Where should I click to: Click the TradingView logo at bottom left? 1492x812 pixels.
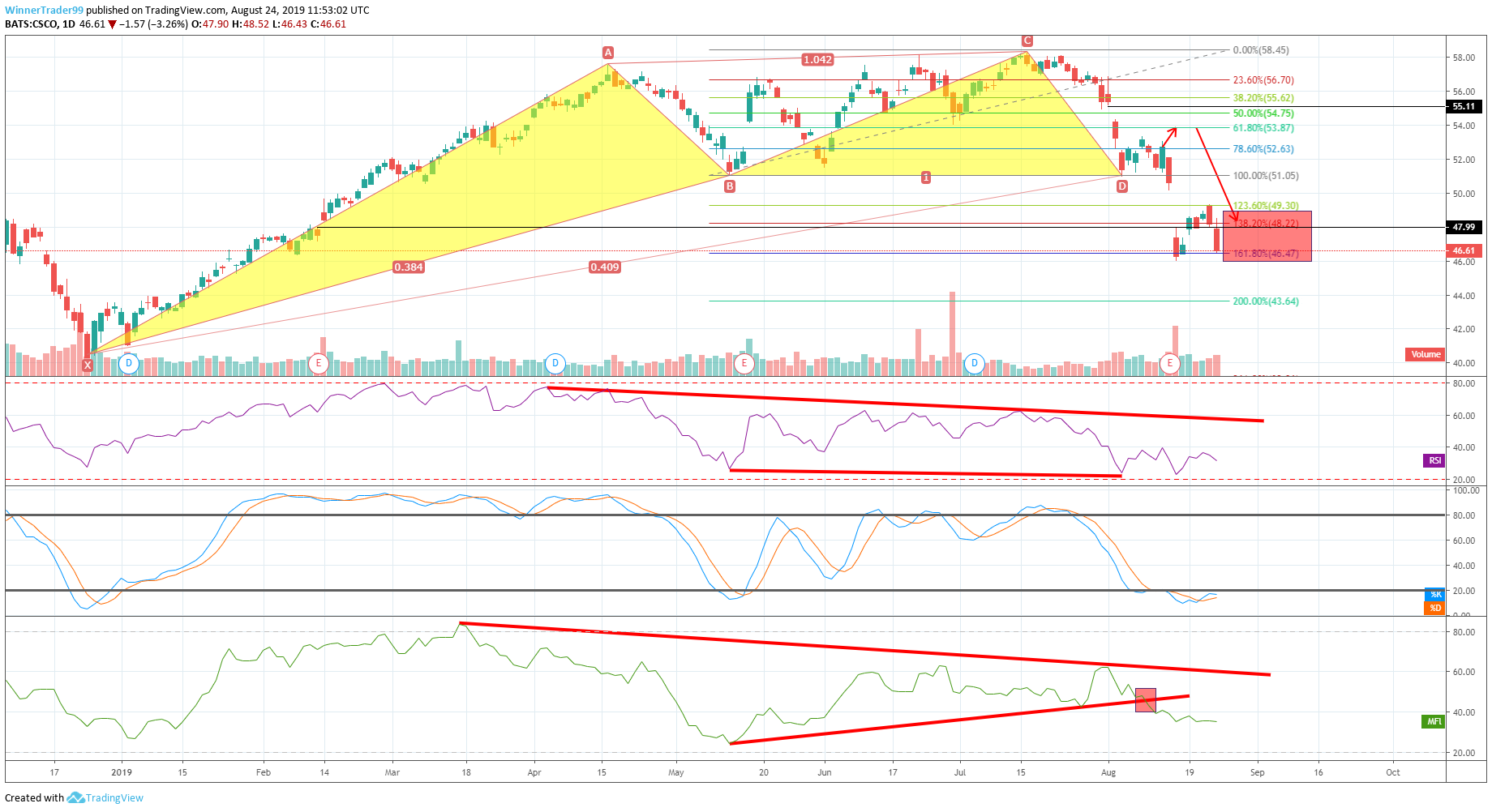point(105,798)
